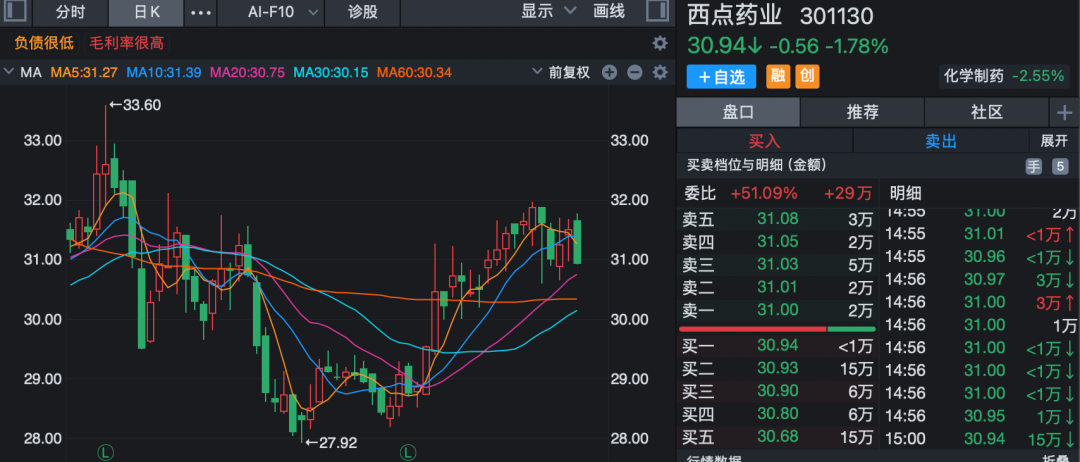This screenshot has height=462, width=1080.
Task: Collapse the MA indicator row
Action: 10,72
